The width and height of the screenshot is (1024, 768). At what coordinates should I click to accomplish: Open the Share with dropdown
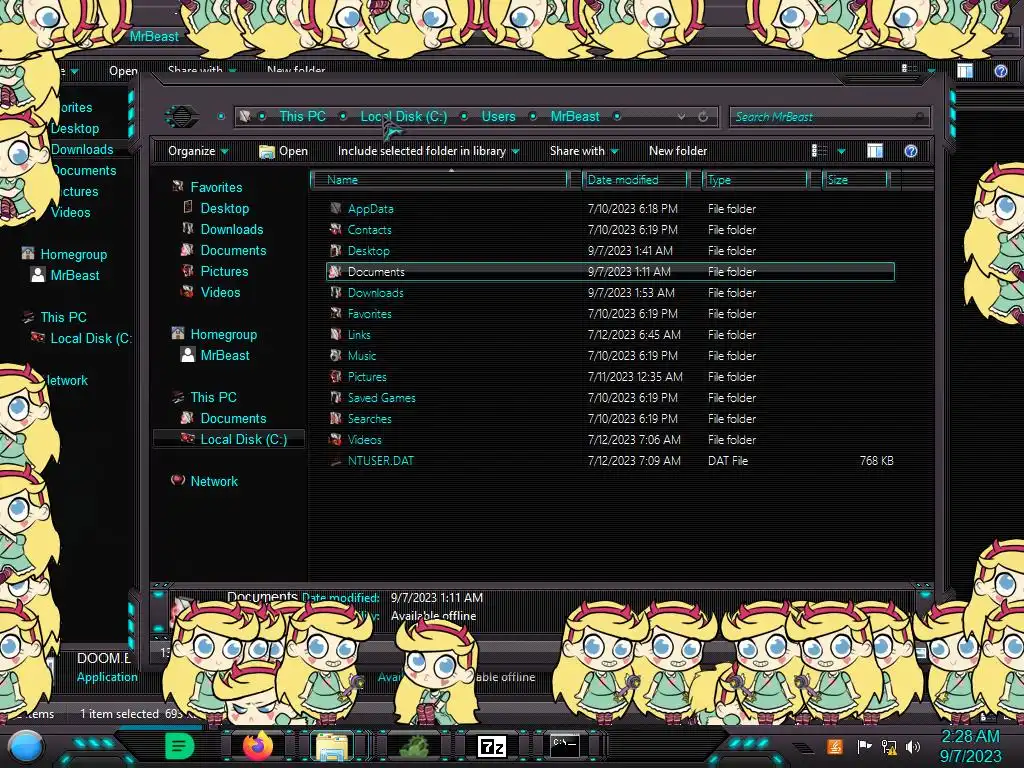point(584,151)
